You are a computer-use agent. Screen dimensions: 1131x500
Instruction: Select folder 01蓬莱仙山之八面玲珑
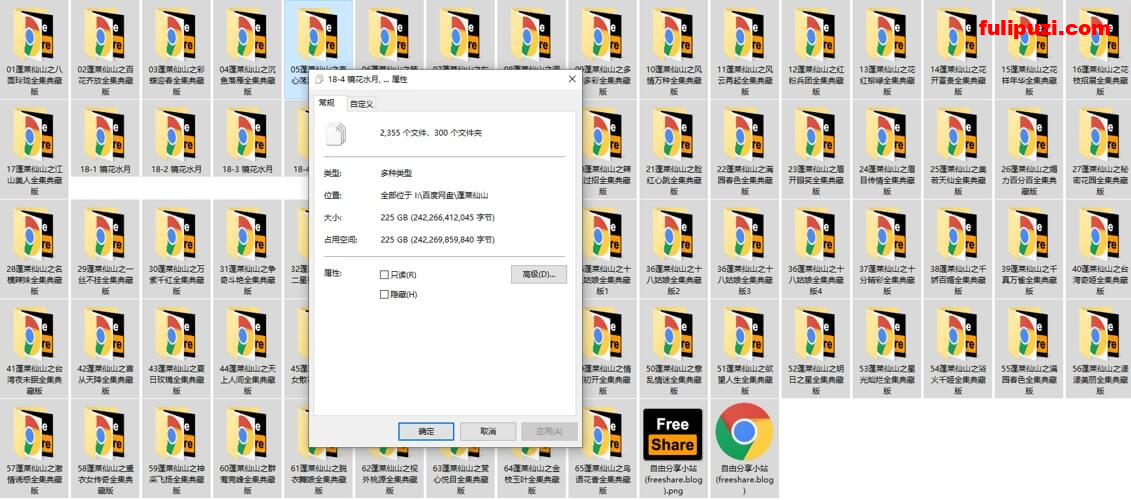tap(34, 48)
